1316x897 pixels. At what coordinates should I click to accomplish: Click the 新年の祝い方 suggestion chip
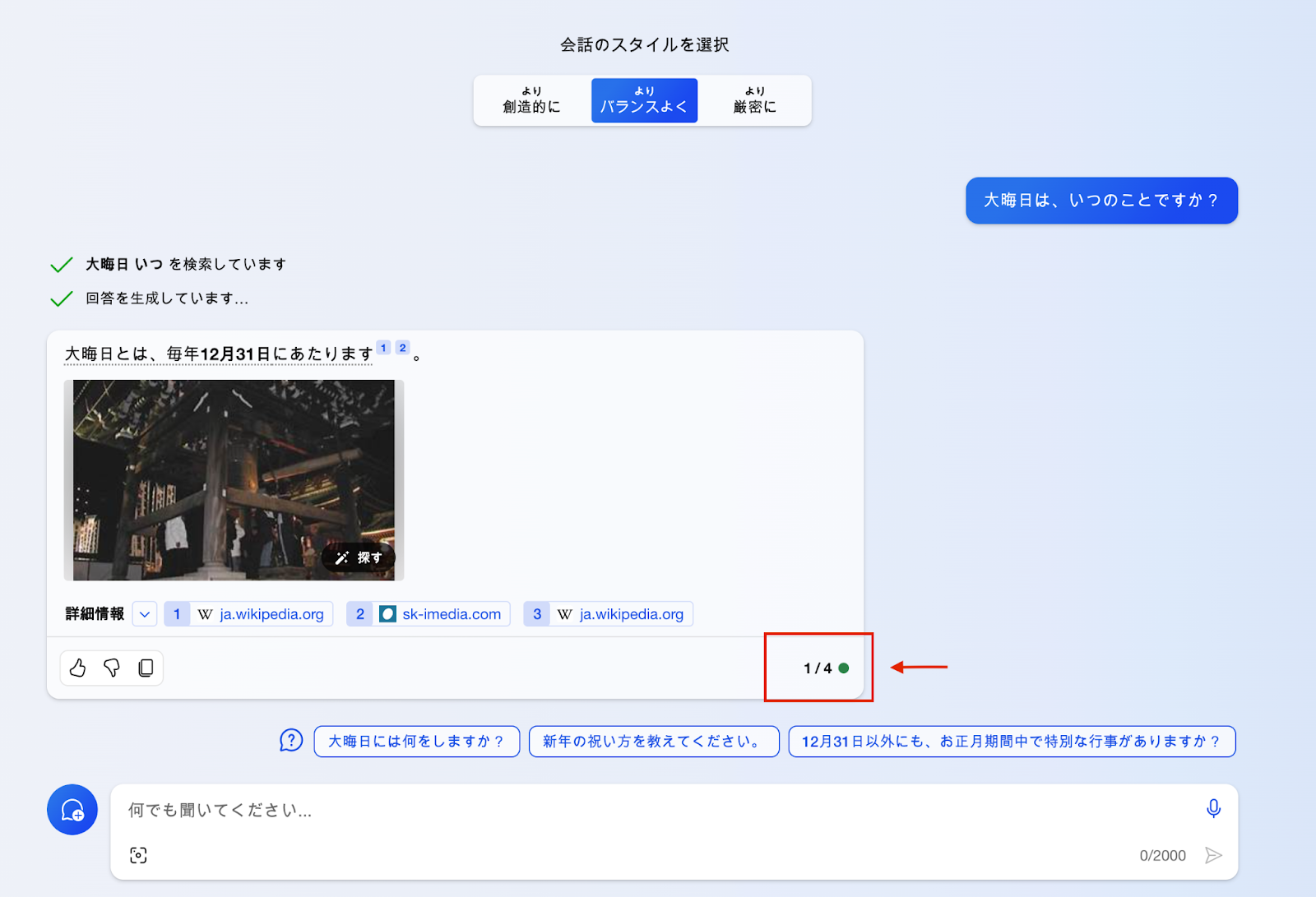pyautogui.click(x=653, y=741)
